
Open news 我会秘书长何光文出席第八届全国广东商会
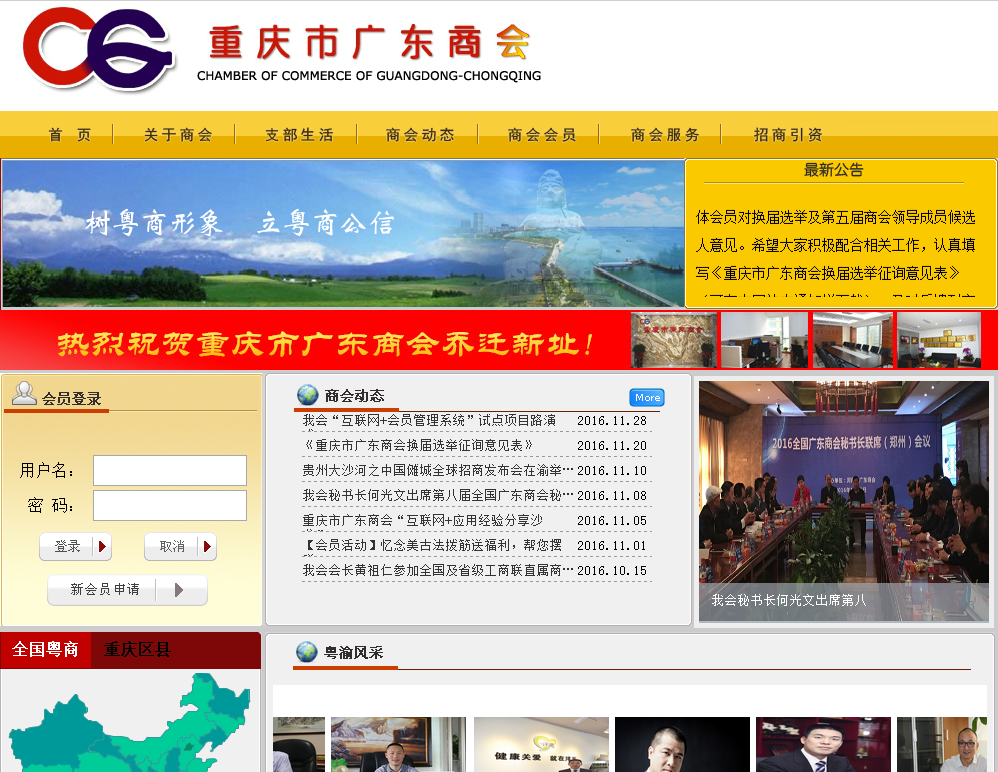(x=438, y=495)
